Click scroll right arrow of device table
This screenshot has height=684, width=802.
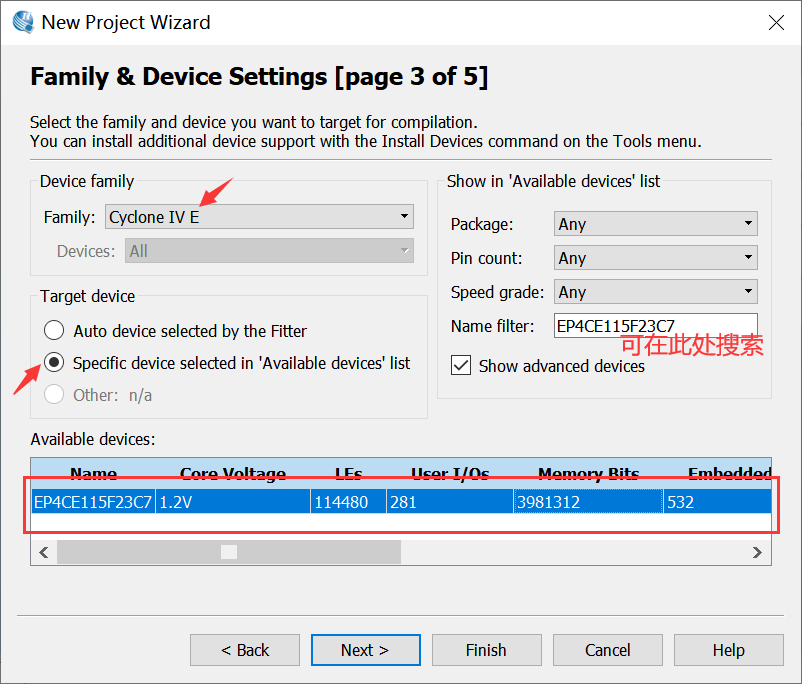point(757,552)
